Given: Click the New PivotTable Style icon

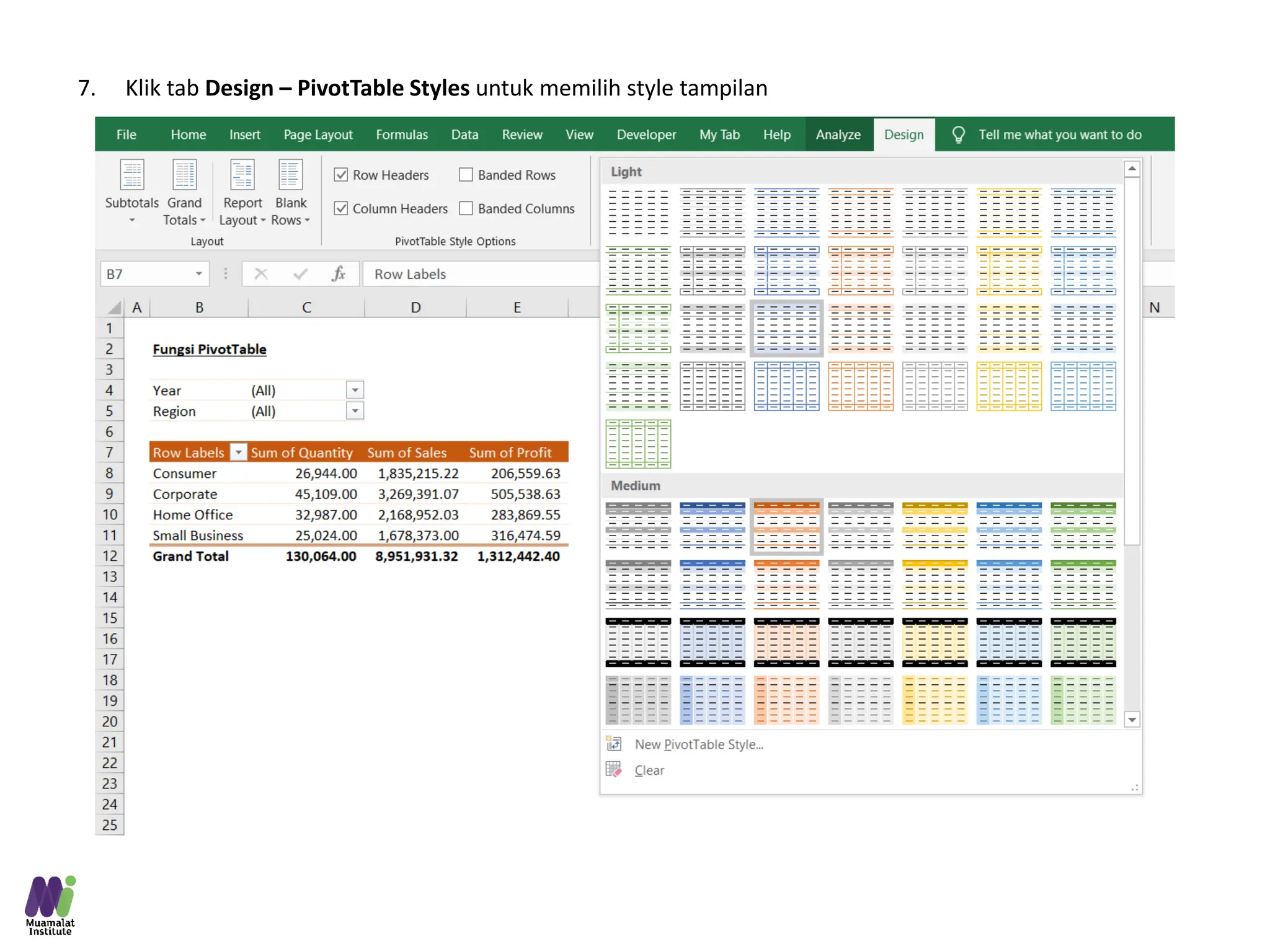Looking at the screenshot, I should tap(614, 743).
